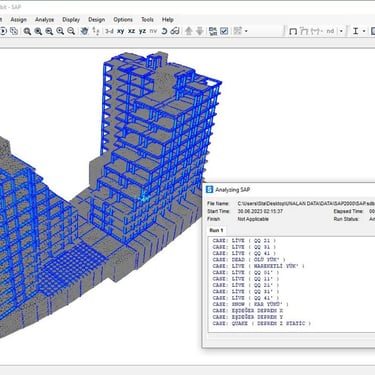
Task: Move down in list with down arrow
Action: (x=200, y=31)
